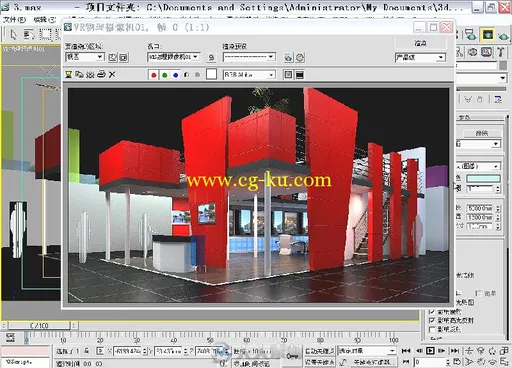Open the render setup dialog icon
Screen dimensions: 512x368
pos(288,57)
